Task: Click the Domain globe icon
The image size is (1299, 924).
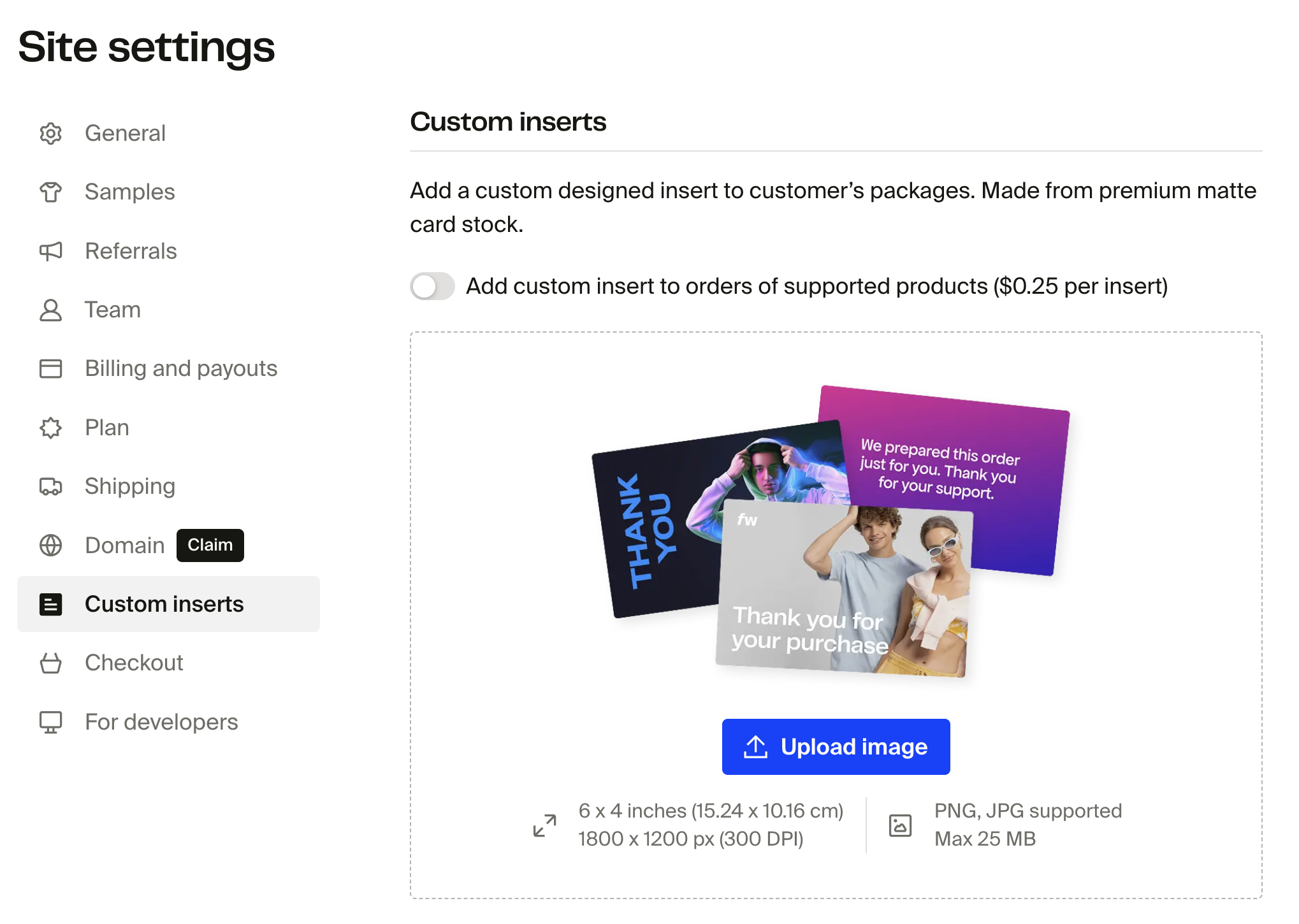Action: (51, 545)
